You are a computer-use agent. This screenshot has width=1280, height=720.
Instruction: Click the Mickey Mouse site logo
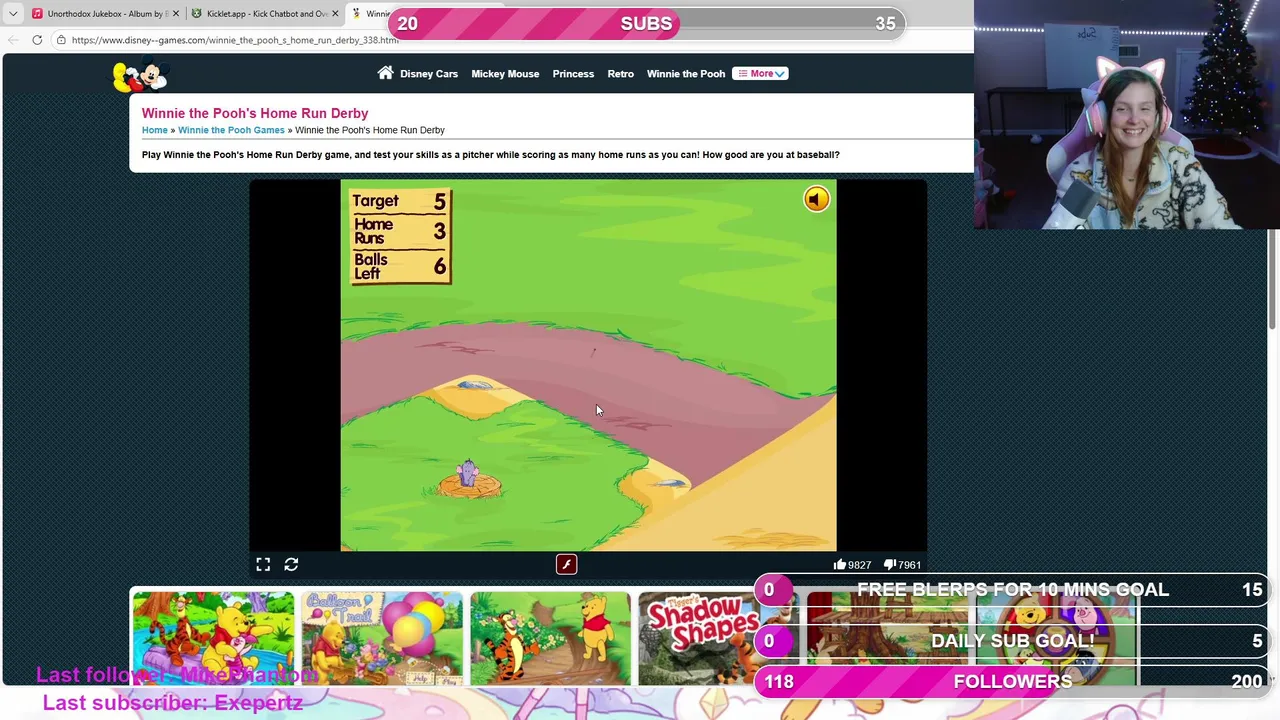(x=141, y=76)
